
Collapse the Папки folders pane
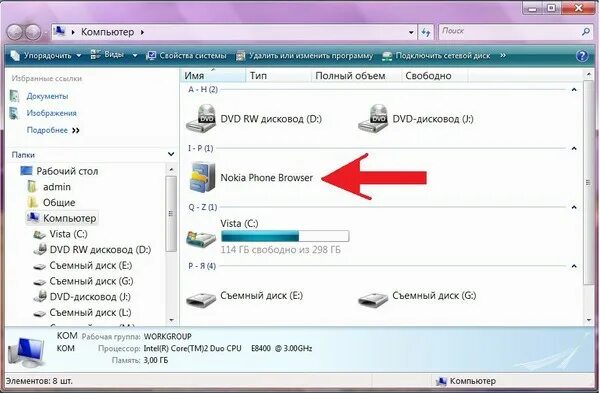[171, 154]
